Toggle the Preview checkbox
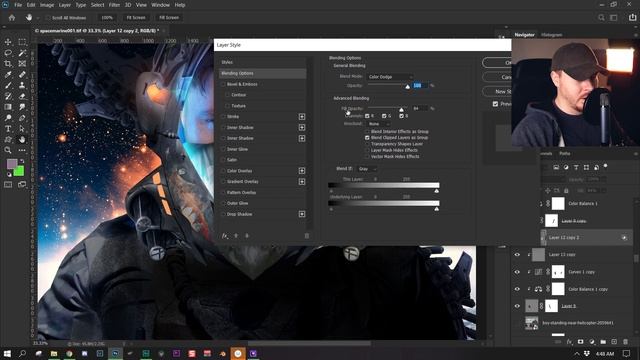The image size is (640, 360). [x=496, y=104]
